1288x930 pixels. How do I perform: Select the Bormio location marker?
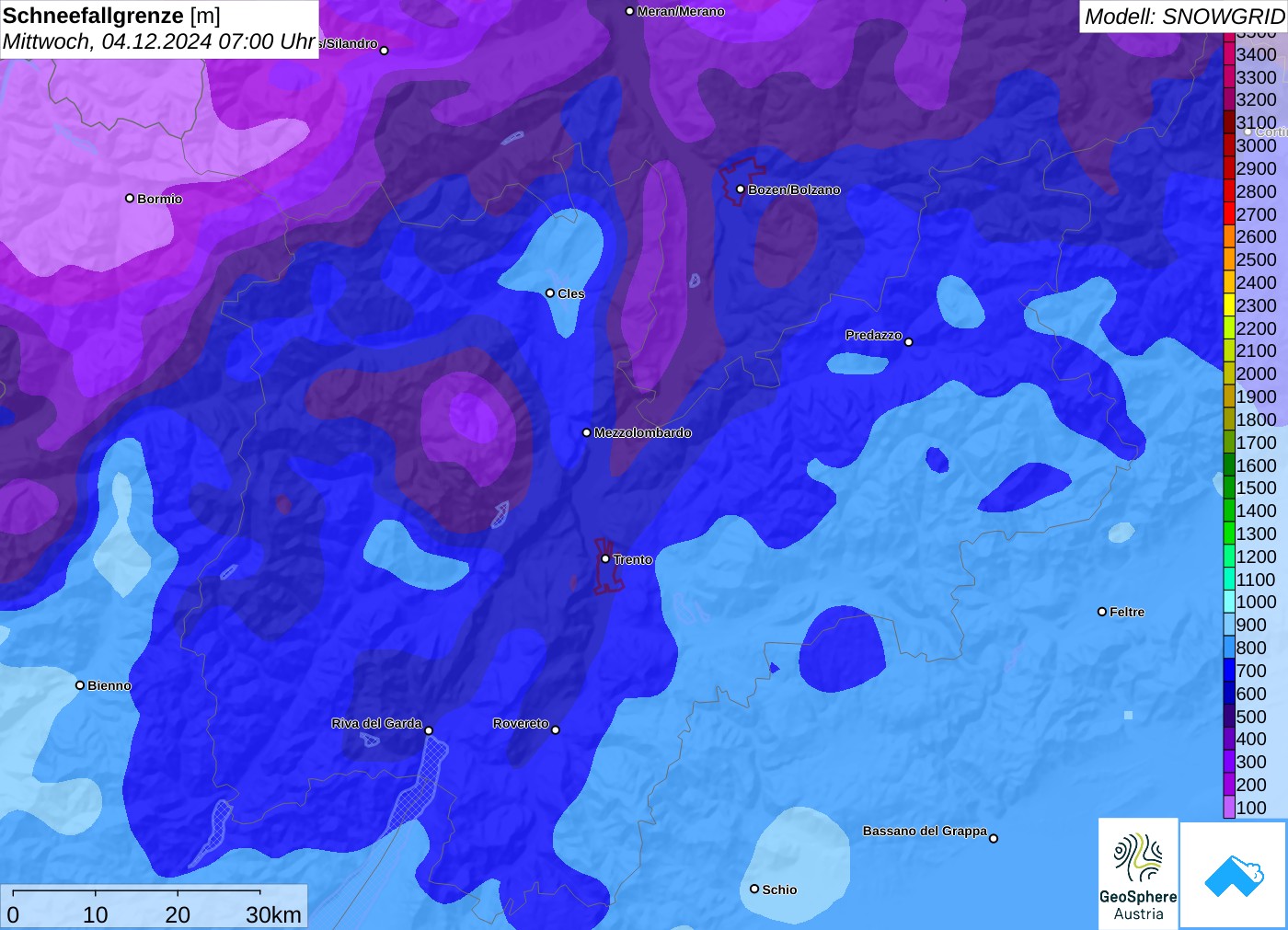(130, 198)
